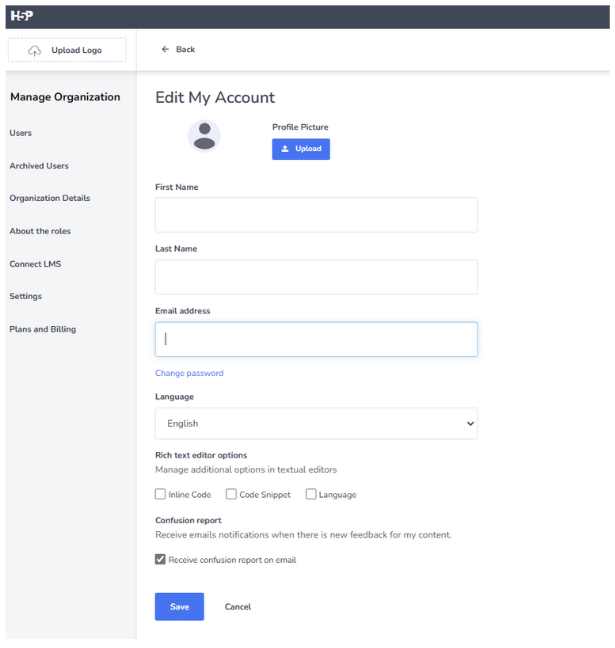Focus the First Name input field

coord(316,215)
